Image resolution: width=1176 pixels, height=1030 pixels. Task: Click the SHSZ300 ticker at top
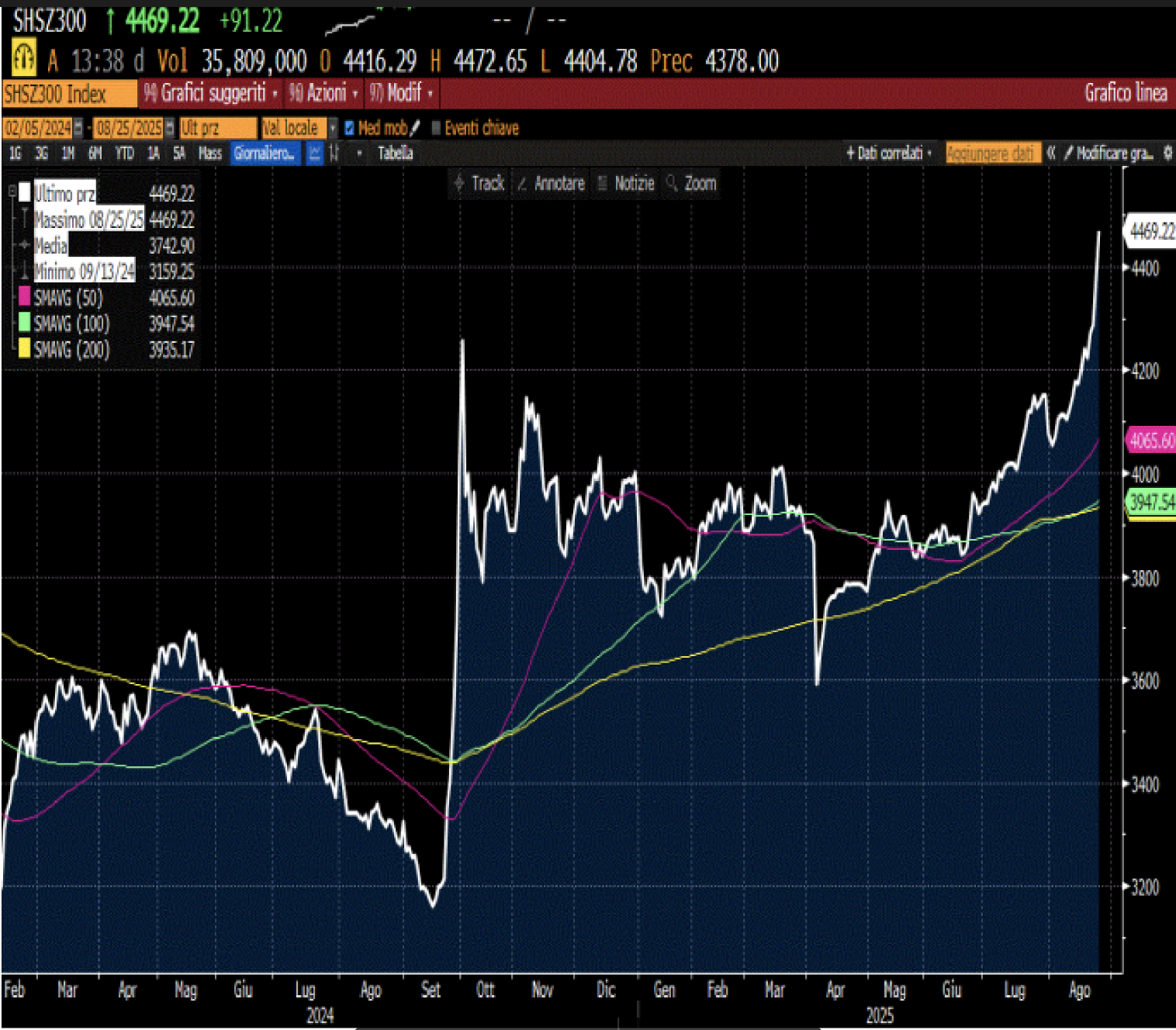point(49,21)
